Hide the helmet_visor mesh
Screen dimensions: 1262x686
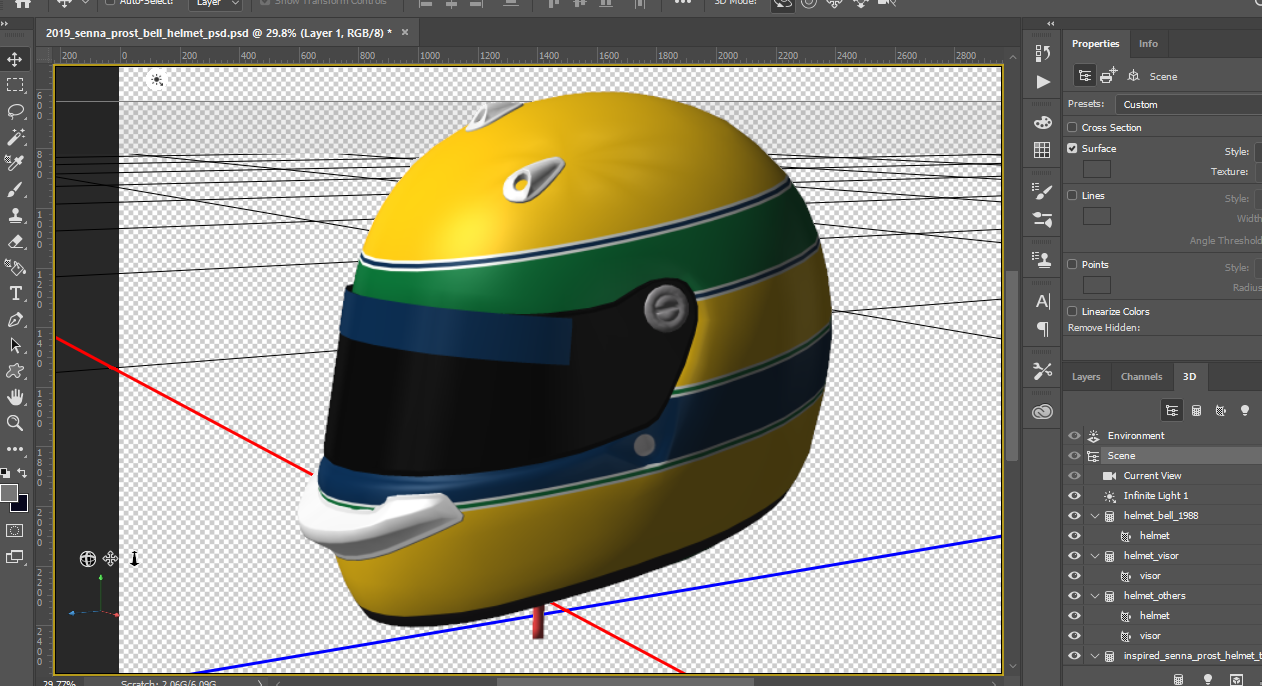[x=1074, y=556]
